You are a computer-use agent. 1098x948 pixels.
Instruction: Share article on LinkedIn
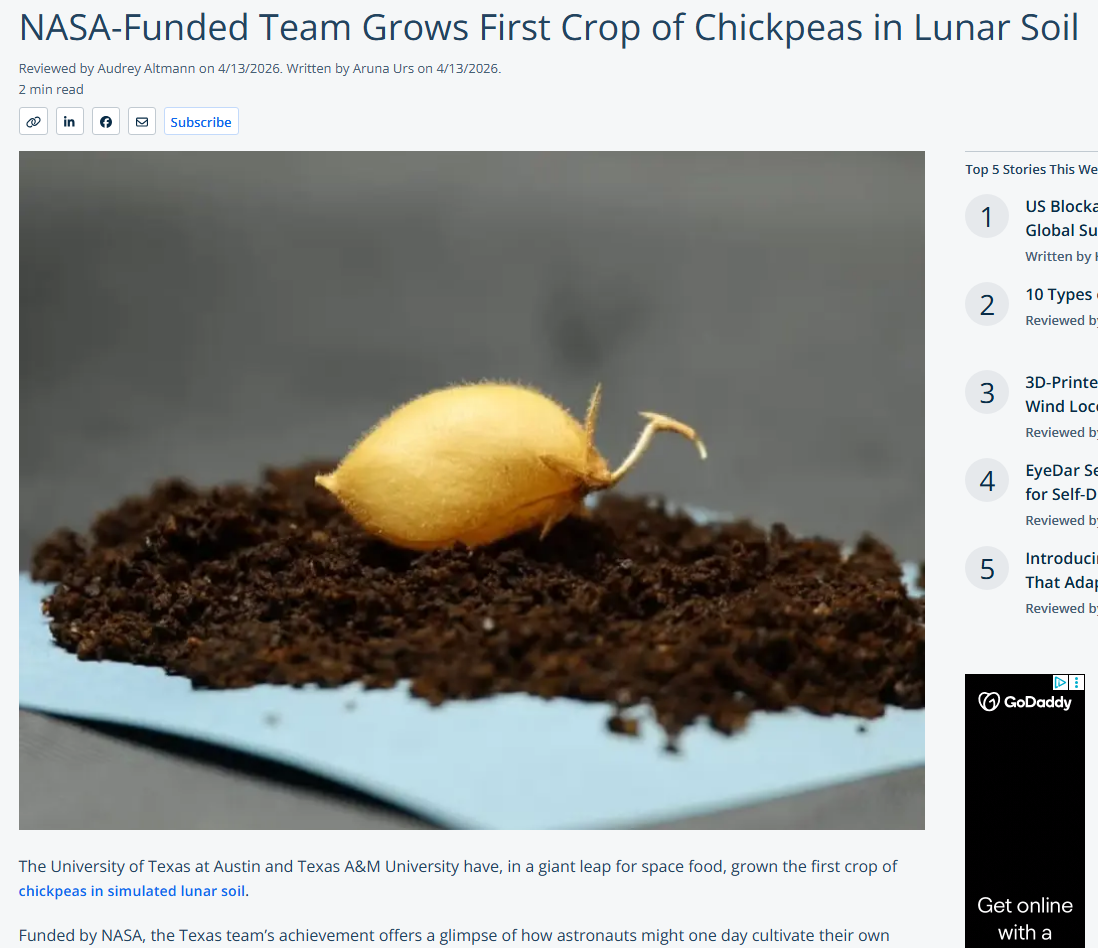(69, 121)
